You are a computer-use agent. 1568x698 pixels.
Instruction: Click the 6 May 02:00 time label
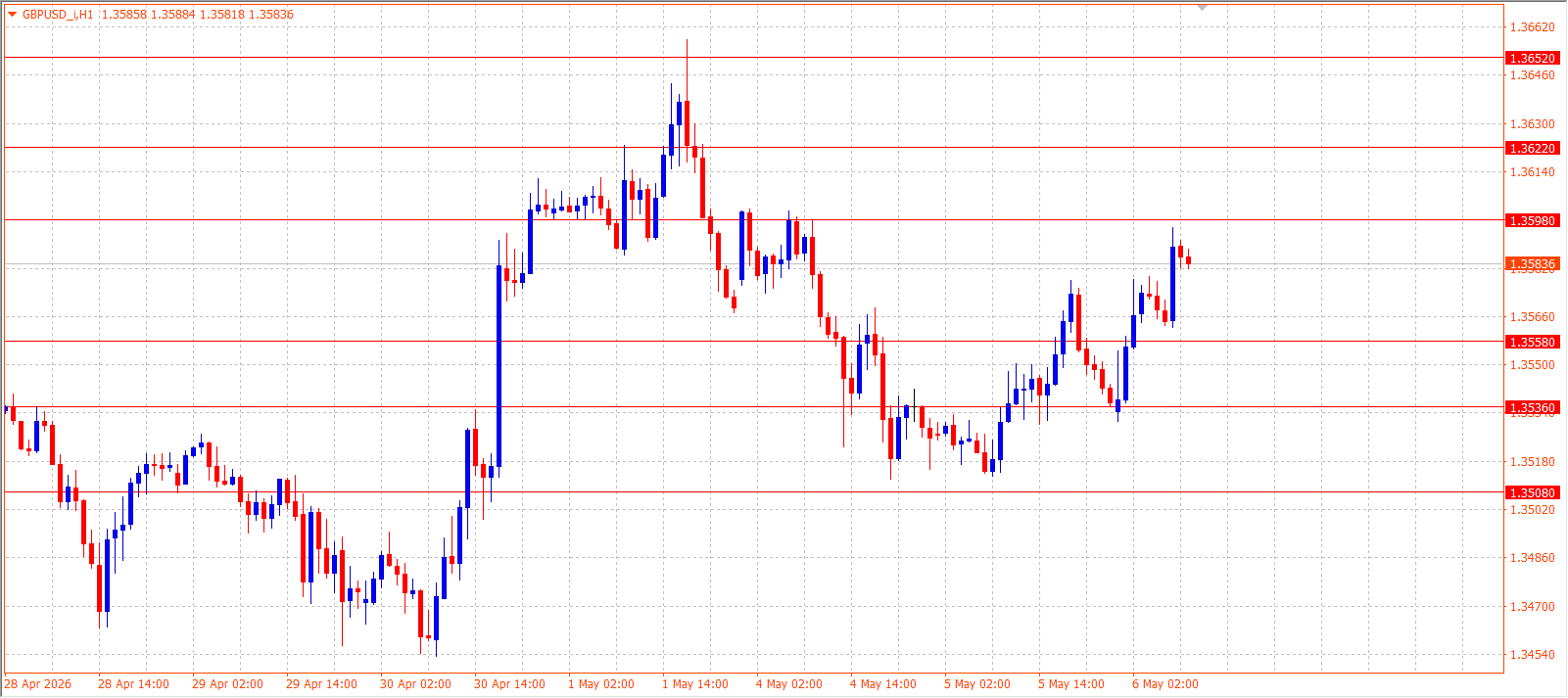(1165, 684)
